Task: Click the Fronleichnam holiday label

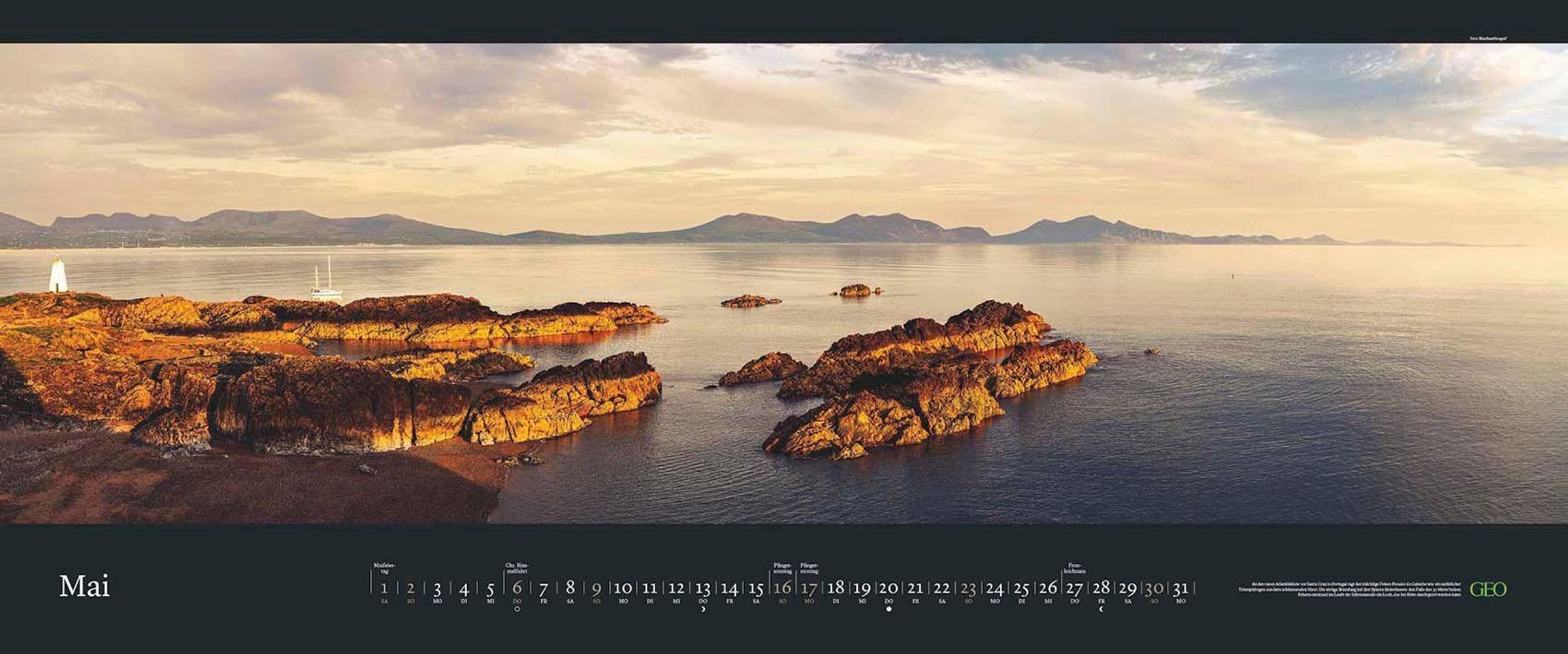Action: (1074, 568)
